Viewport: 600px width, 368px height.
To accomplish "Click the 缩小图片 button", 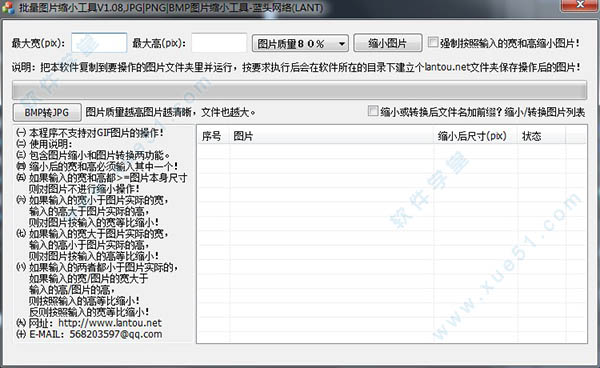I will [388, 43].
